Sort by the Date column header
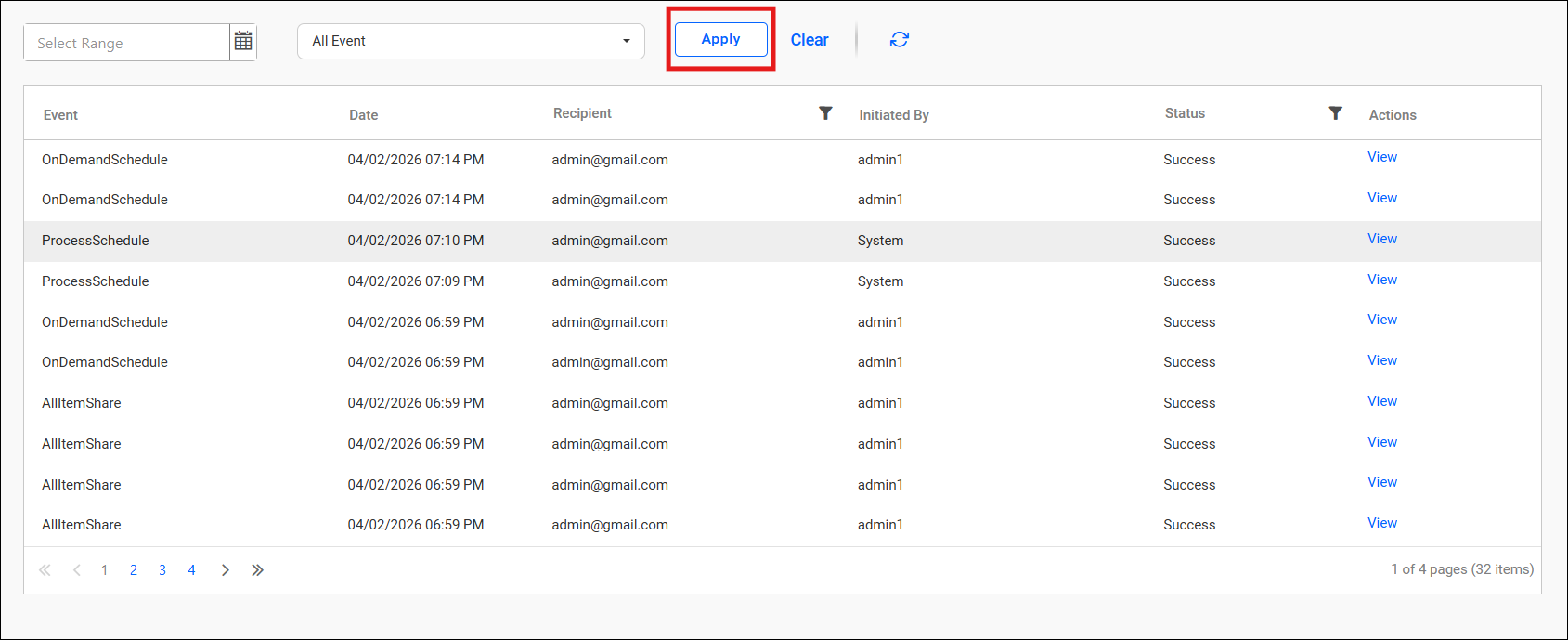The image size is (1568, 640). pos(364,115)
